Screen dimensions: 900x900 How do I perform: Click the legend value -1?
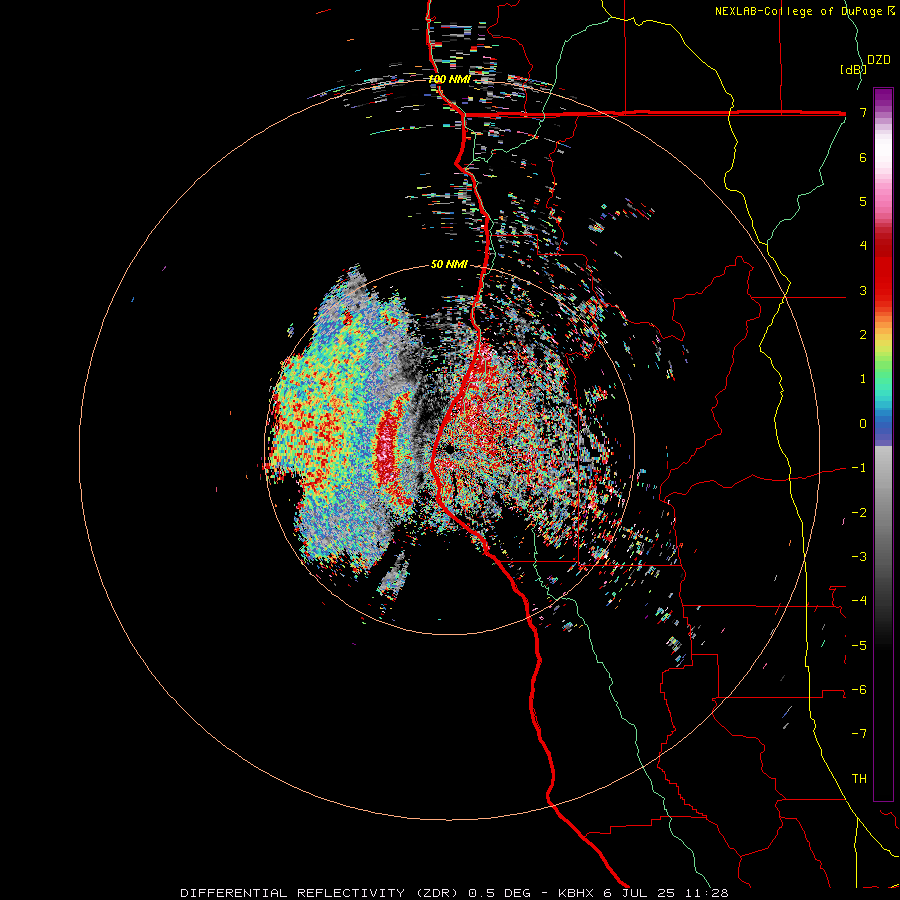[x=859, y=468]
